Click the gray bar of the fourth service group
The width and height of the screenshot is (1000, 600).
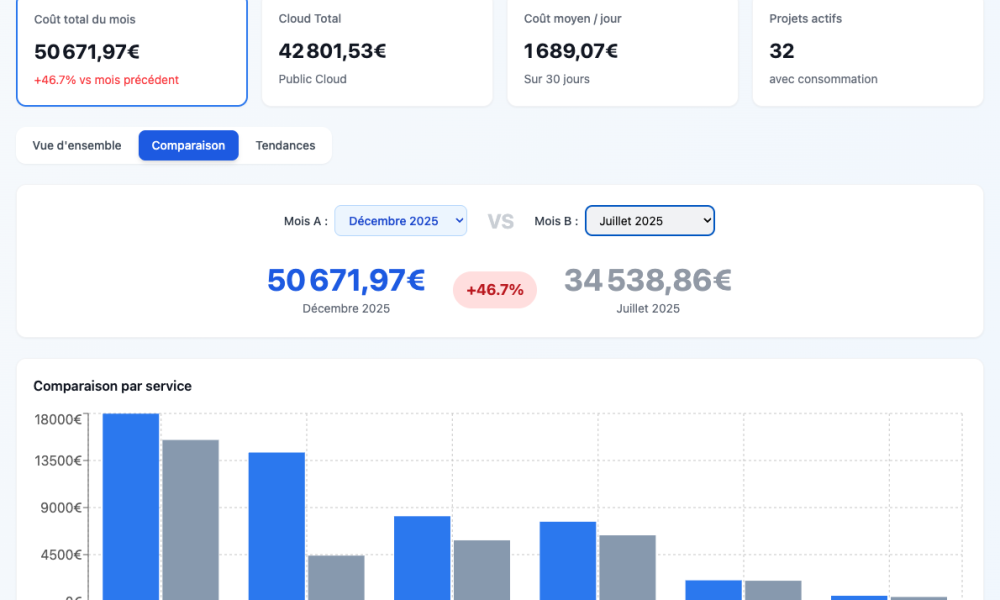(627, 566)
